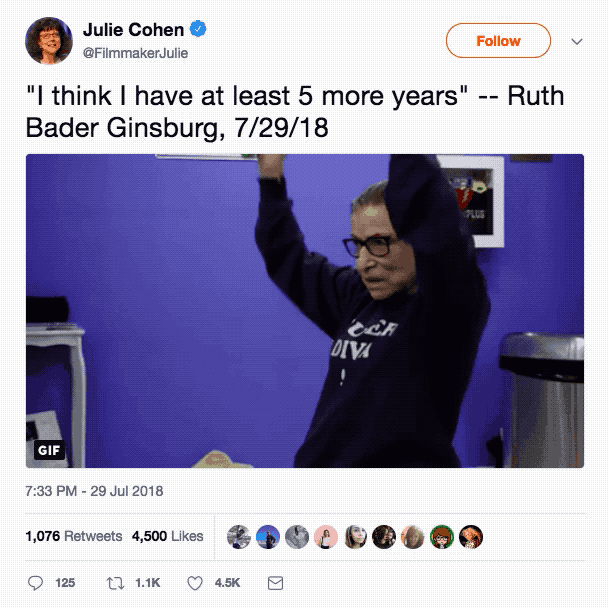Screen dimensions: 608x608
Task: Retweet using the arrows icon
Action: tap(116, 583)
